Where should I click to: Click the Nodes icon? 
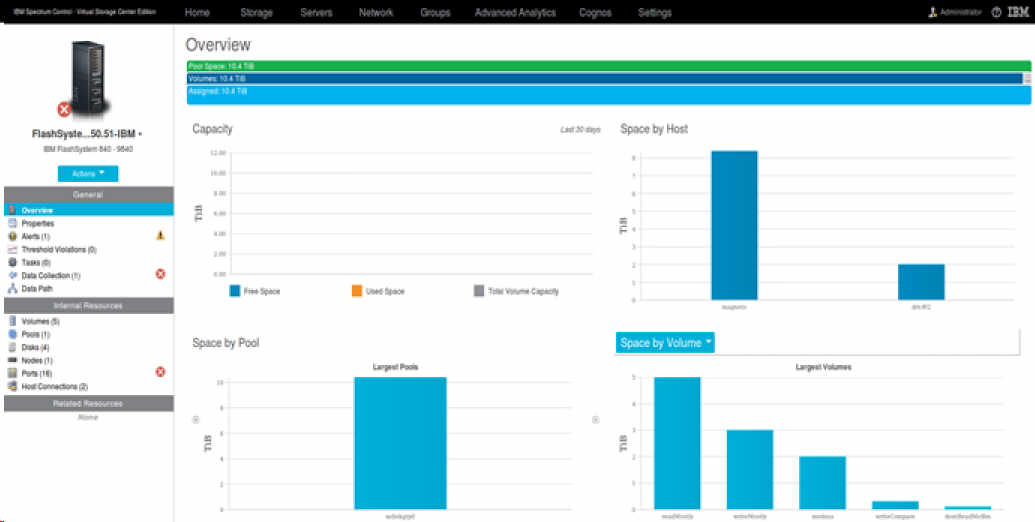[12, 360]
